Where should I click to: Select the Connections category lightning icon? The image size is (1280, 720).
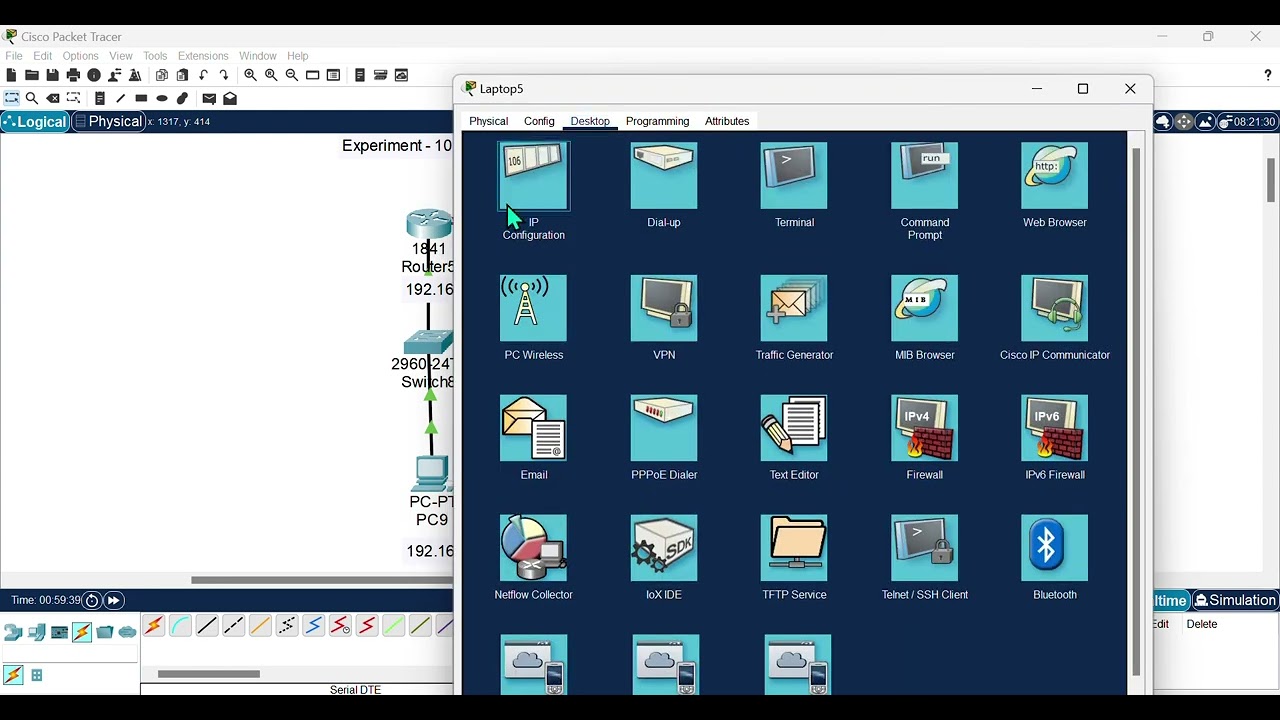coord(82,632)
